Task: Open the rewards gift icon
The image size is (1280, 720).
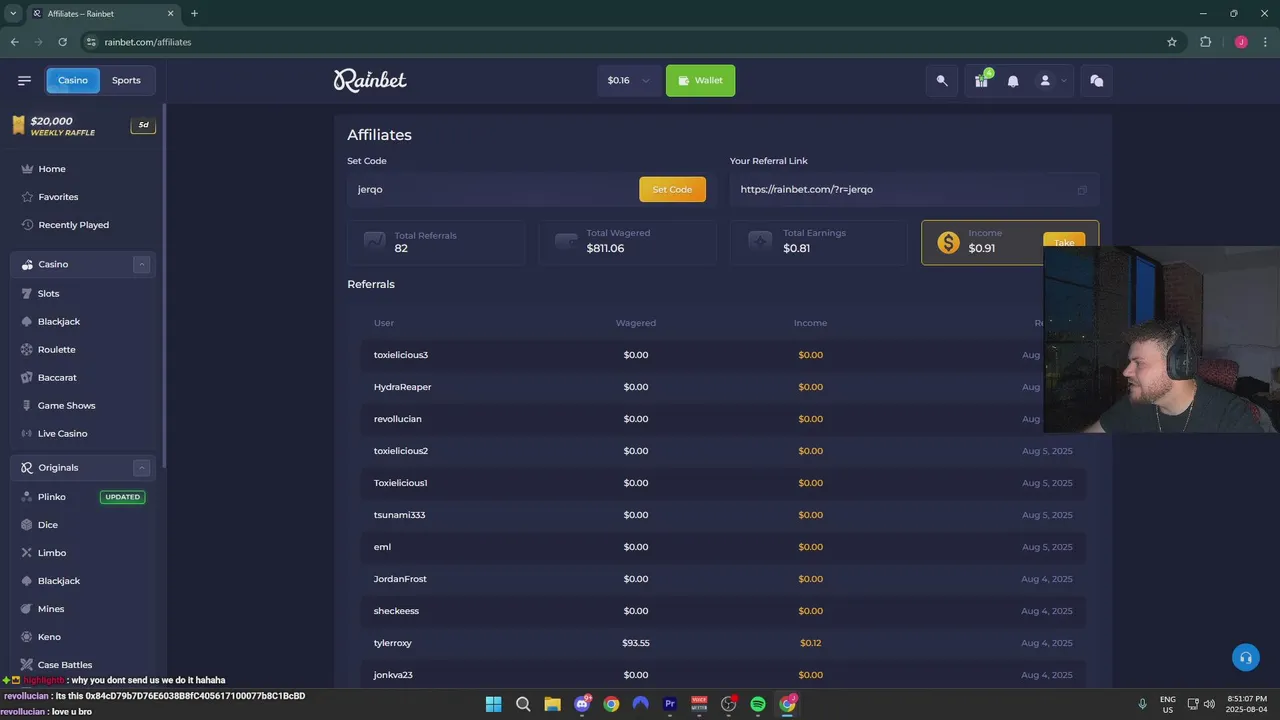Action: [982, 81]
